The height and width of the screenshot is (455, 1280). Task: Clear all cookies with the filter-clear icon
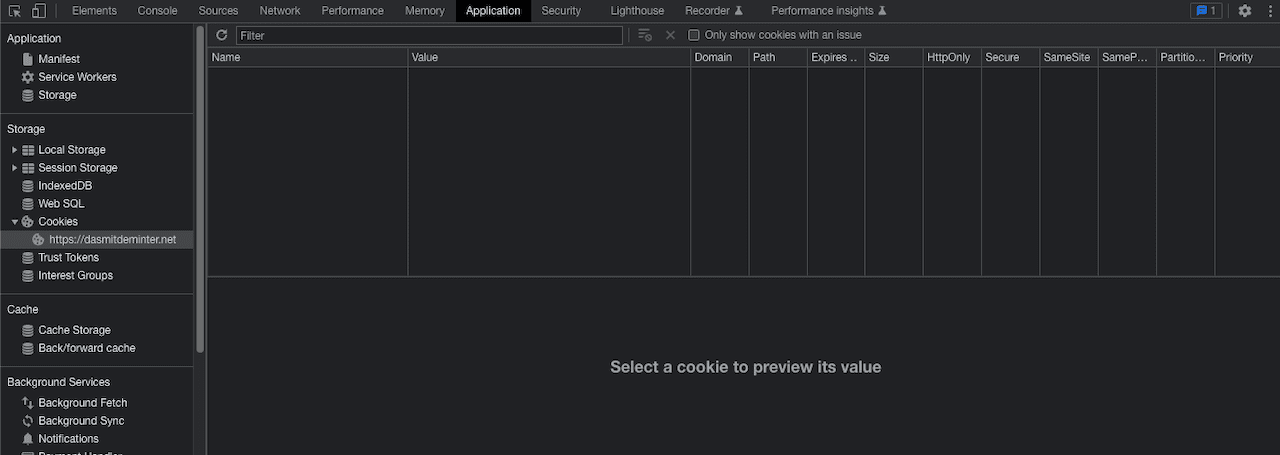645,35
